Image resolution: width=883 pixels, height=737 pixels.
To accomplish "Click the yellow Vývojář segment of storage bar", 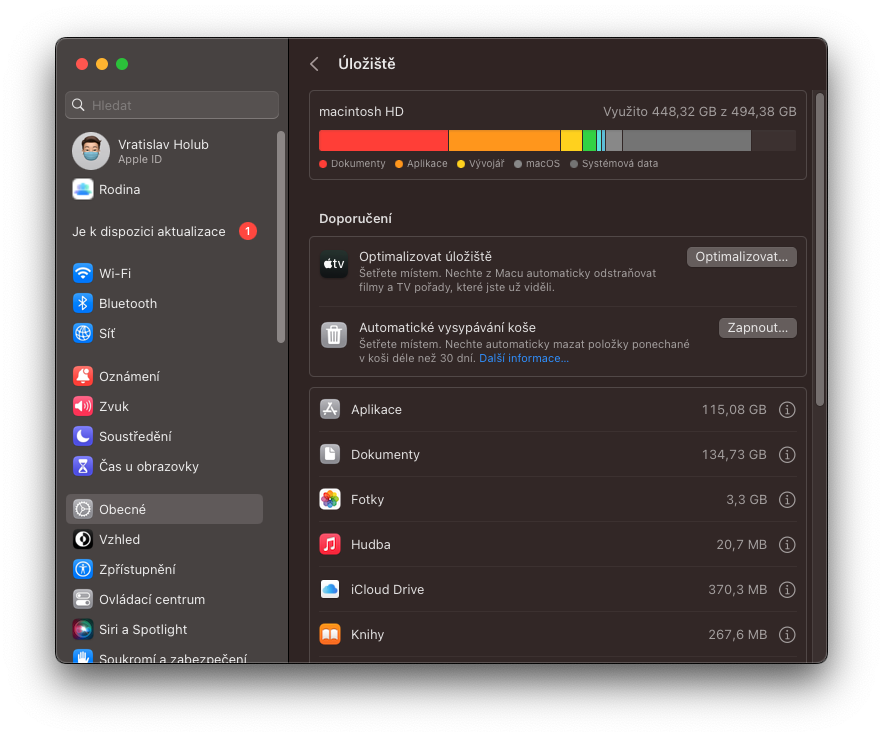I will click(x=572, y=141).
